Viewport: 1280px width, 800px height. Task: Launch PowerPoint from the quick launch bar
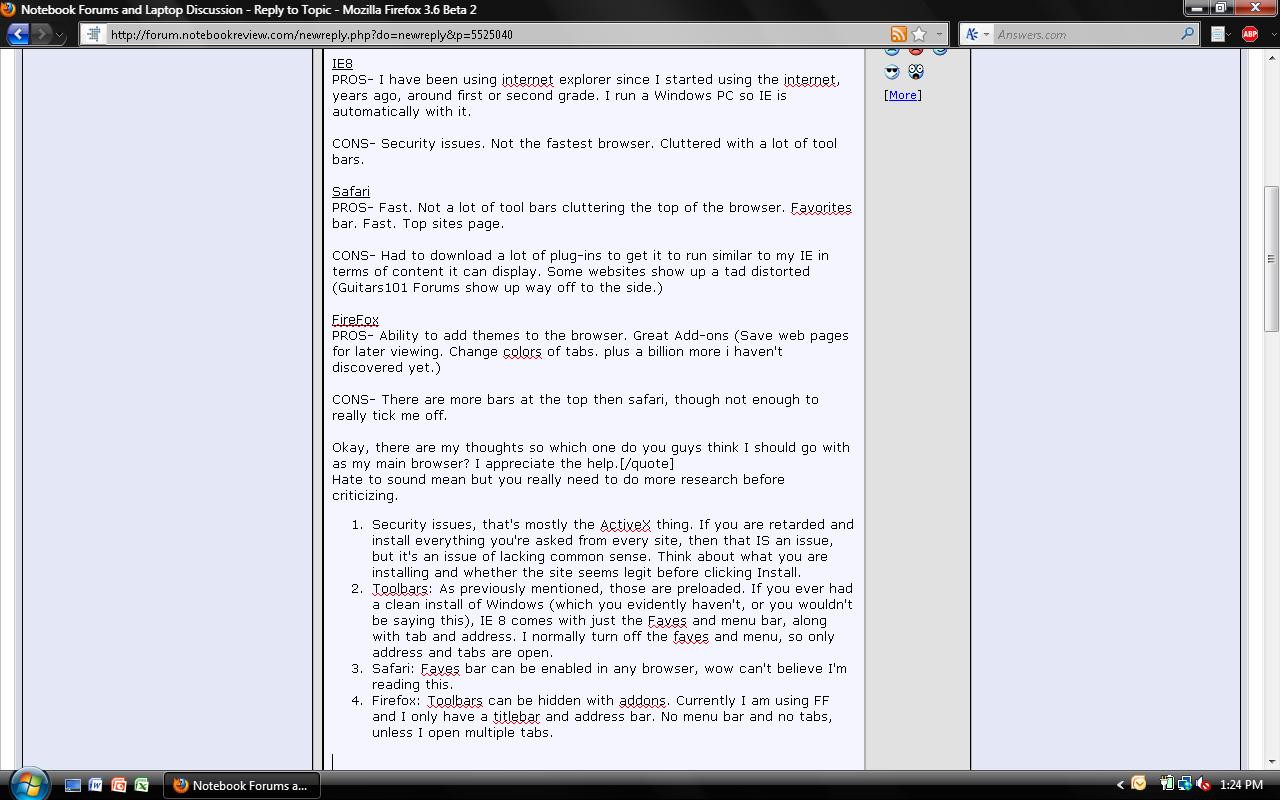[x=119, y=786]
